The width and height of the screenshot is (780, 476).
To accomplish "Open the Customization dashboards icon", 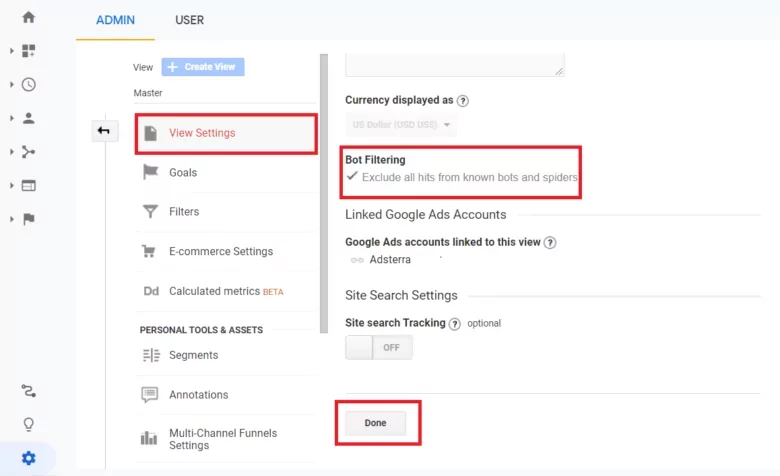I will [x=28, y=51].
